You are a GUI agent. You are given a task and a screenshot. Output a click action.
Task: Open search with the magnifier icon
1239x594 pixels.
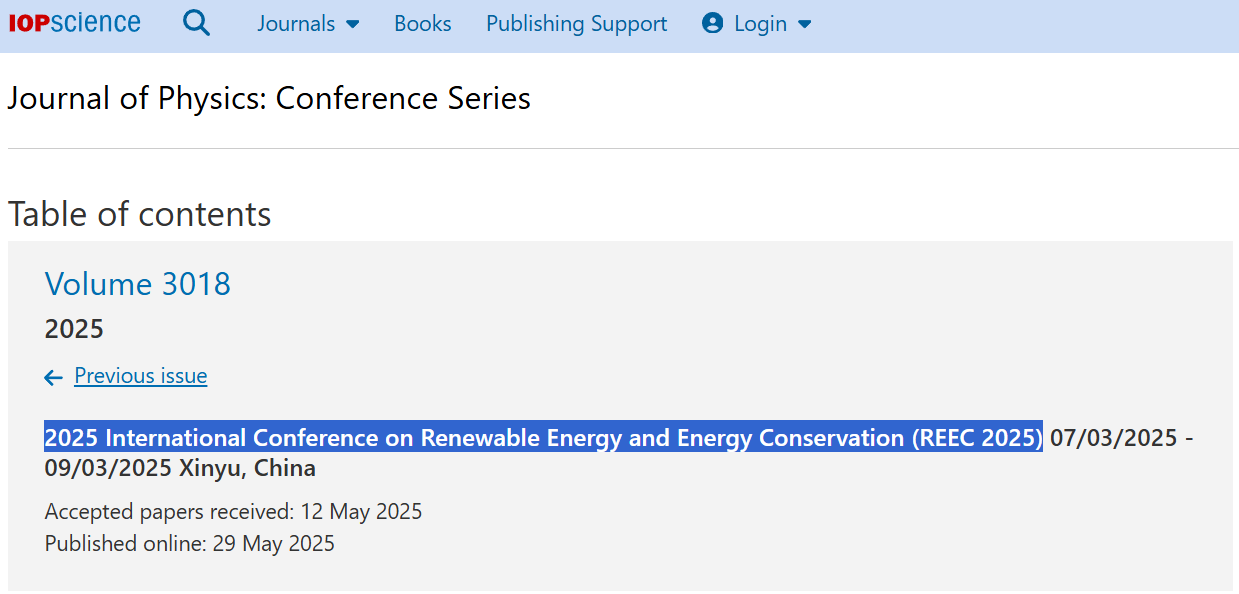pos(197,23)
